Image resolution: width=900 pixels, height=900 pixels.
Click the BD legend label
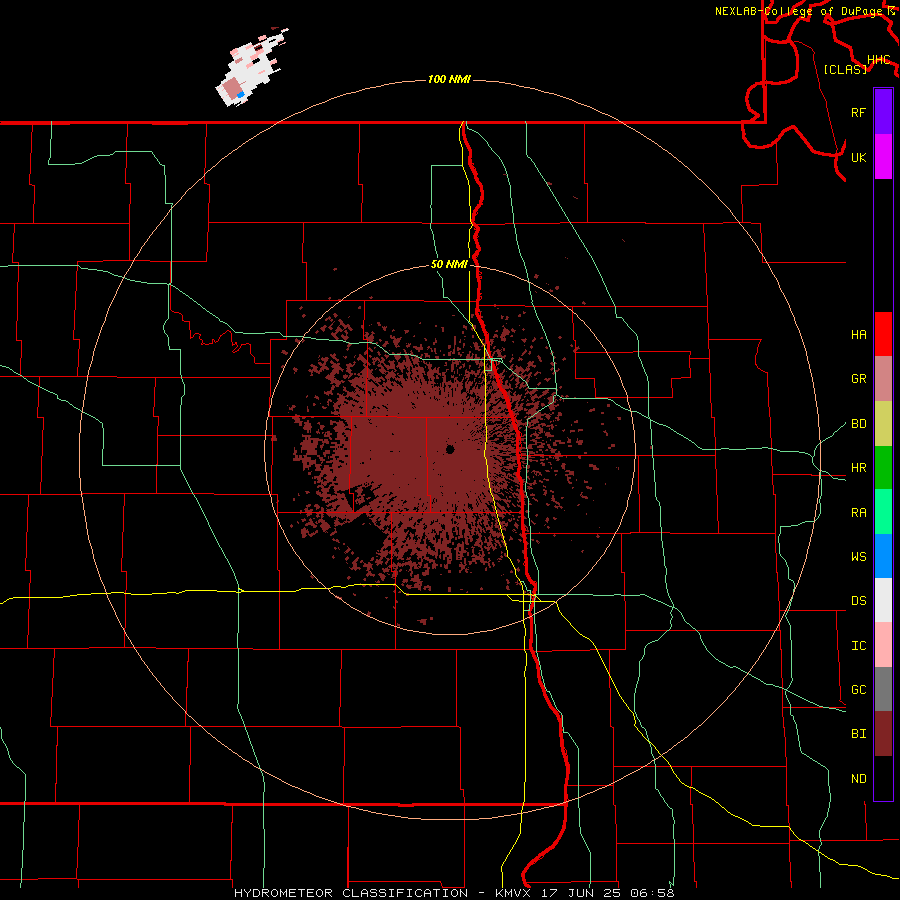click(x=858, y=424)
